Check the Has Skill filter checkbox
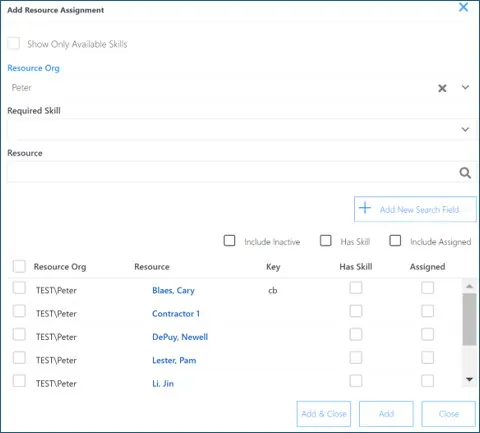The image size is (480, 433). (326, 241)
